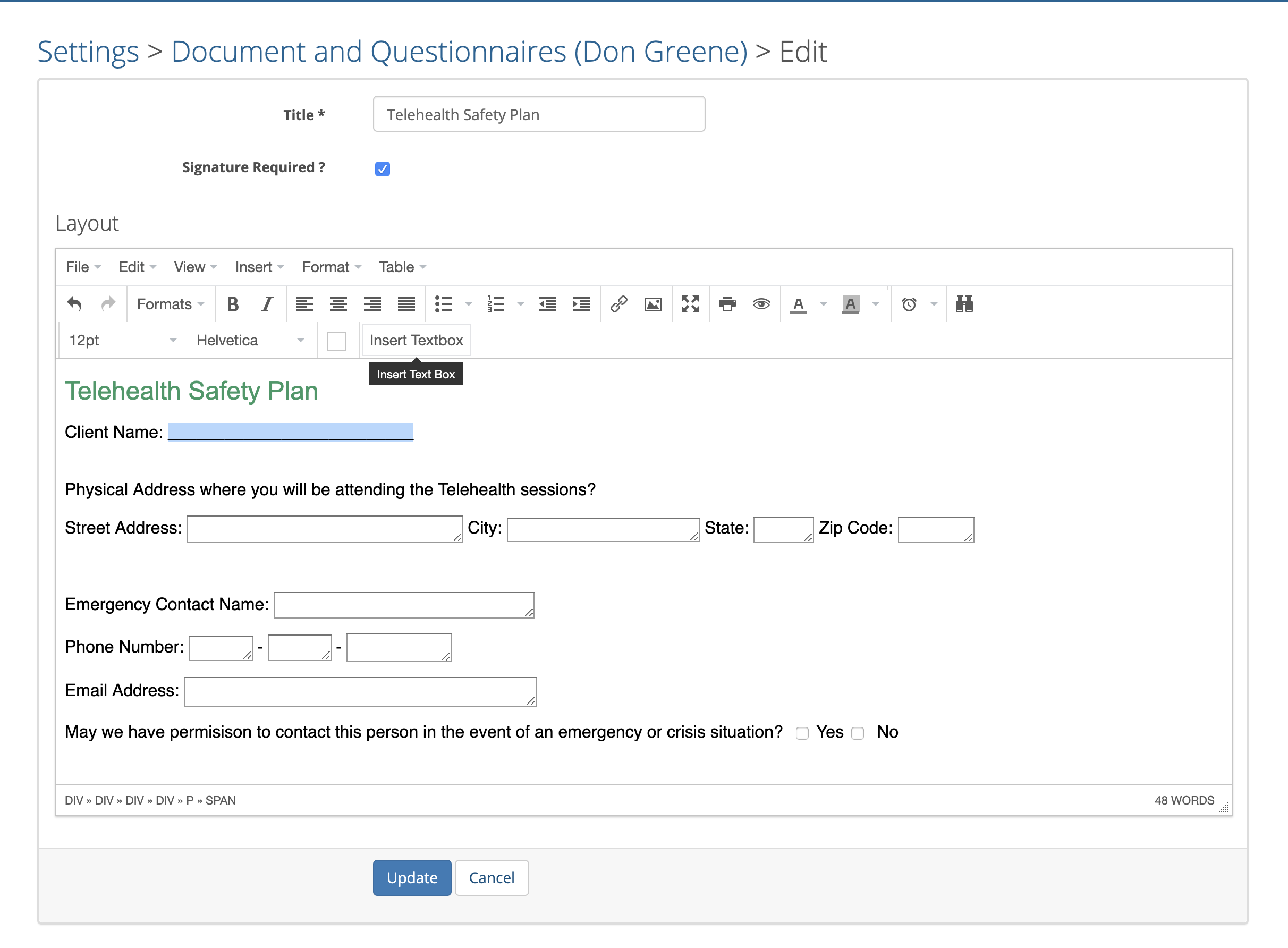The width and height of the screenshot is (1288, 948).
Task: Click the Find and Replace binoculars icon
Action: click(964, 304)
